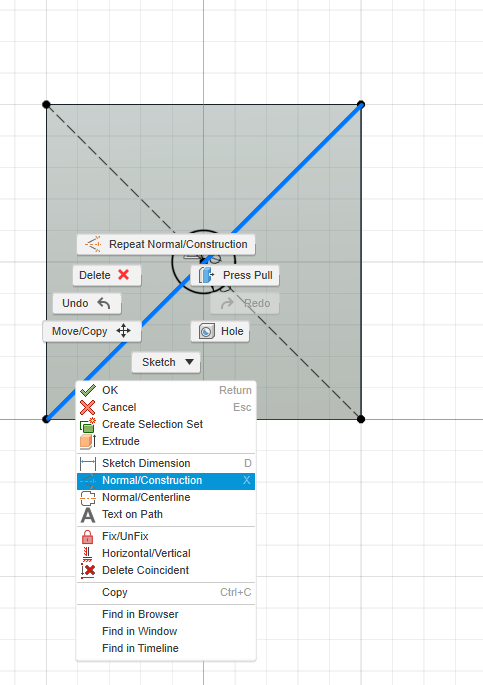The width and height of the screenshot is (483, 685).
Task: Choose Normal/Construction in context menu
Action: (166, 481)
